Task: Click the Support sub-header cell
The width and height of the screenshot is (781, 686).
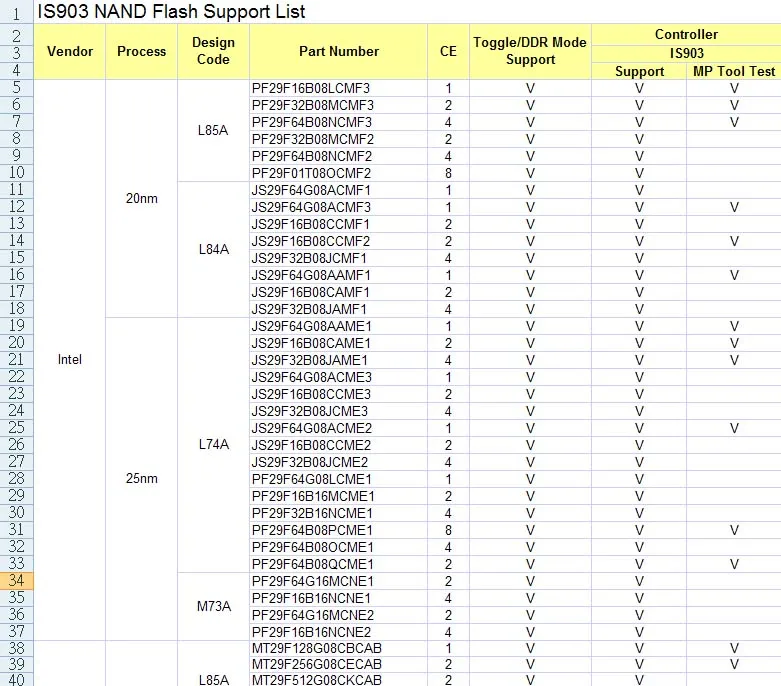Action: (639, 71)
